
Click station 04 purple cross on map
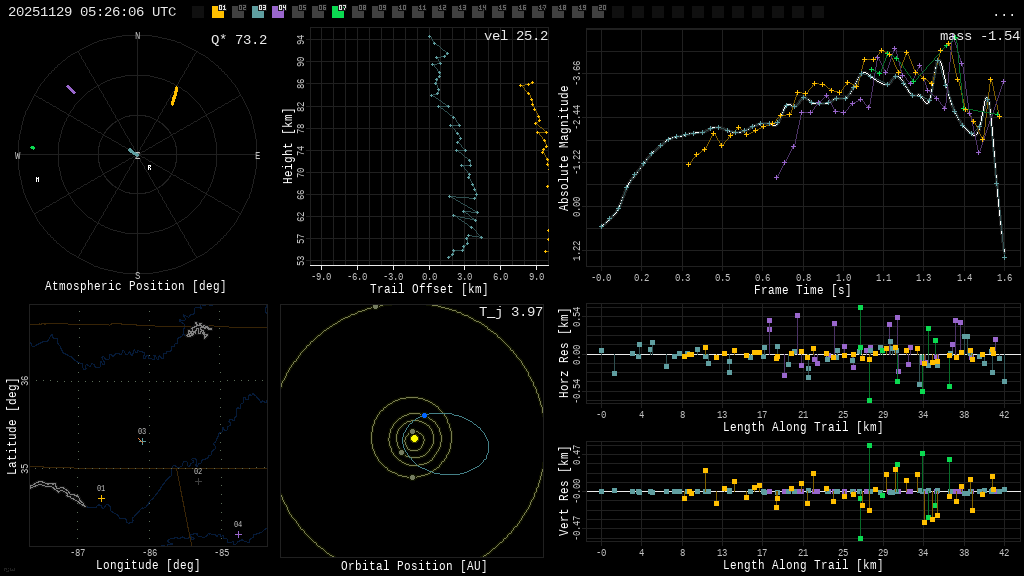tap(238, 534)
